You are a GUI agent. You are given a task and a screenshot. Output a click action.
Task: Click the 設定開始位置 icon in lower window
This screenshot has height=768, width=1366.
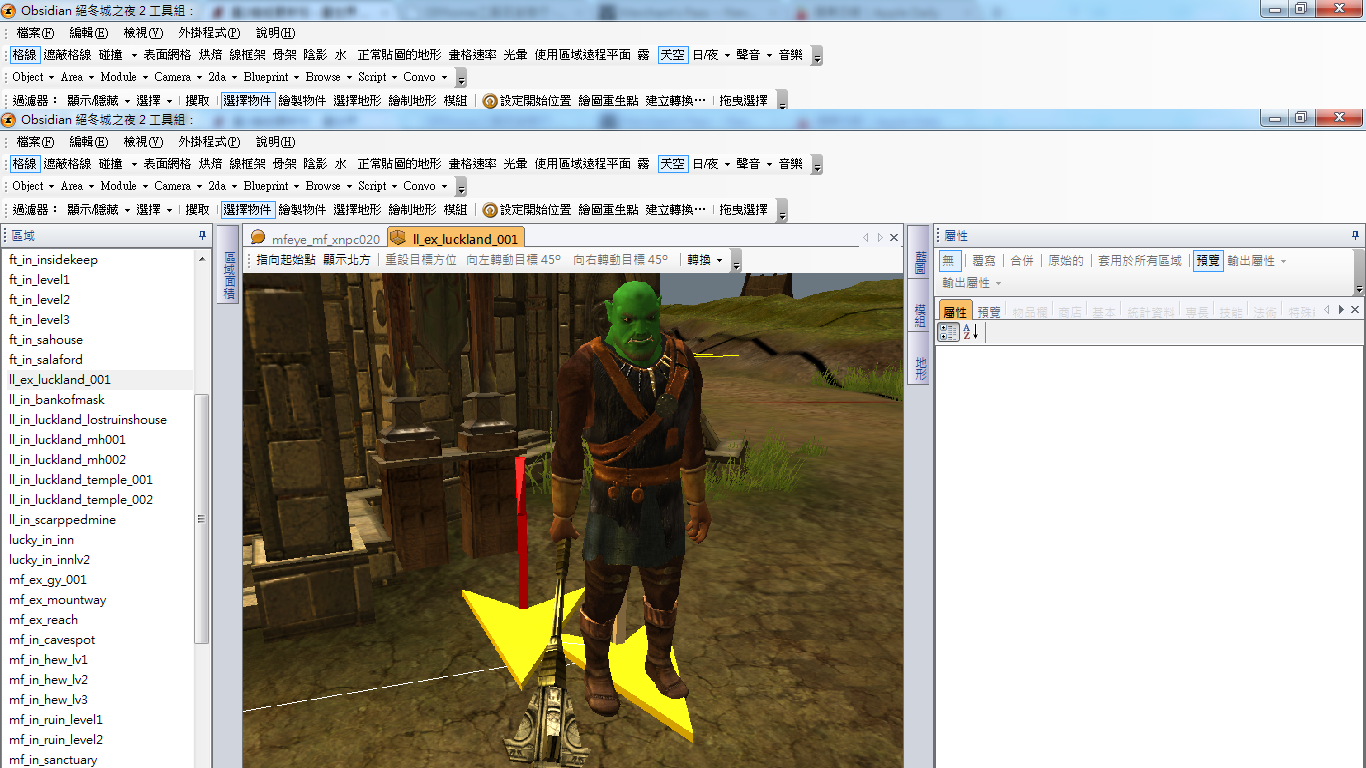(x=490, y=210)
